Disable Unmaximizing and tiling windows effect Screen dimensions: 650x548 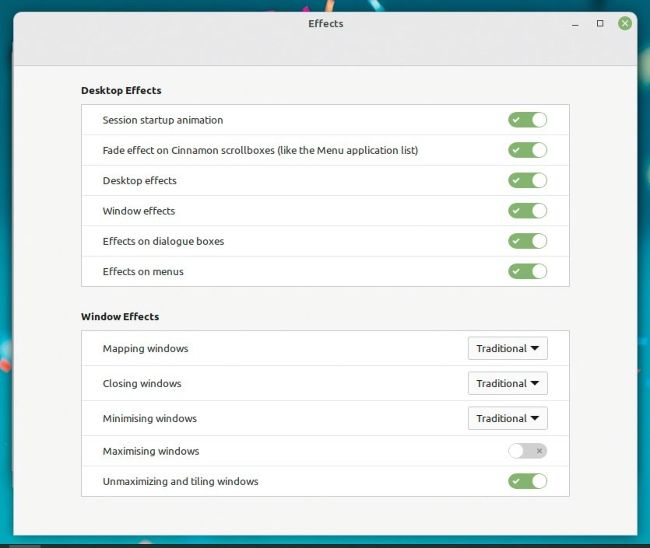(x=527, y=481)
